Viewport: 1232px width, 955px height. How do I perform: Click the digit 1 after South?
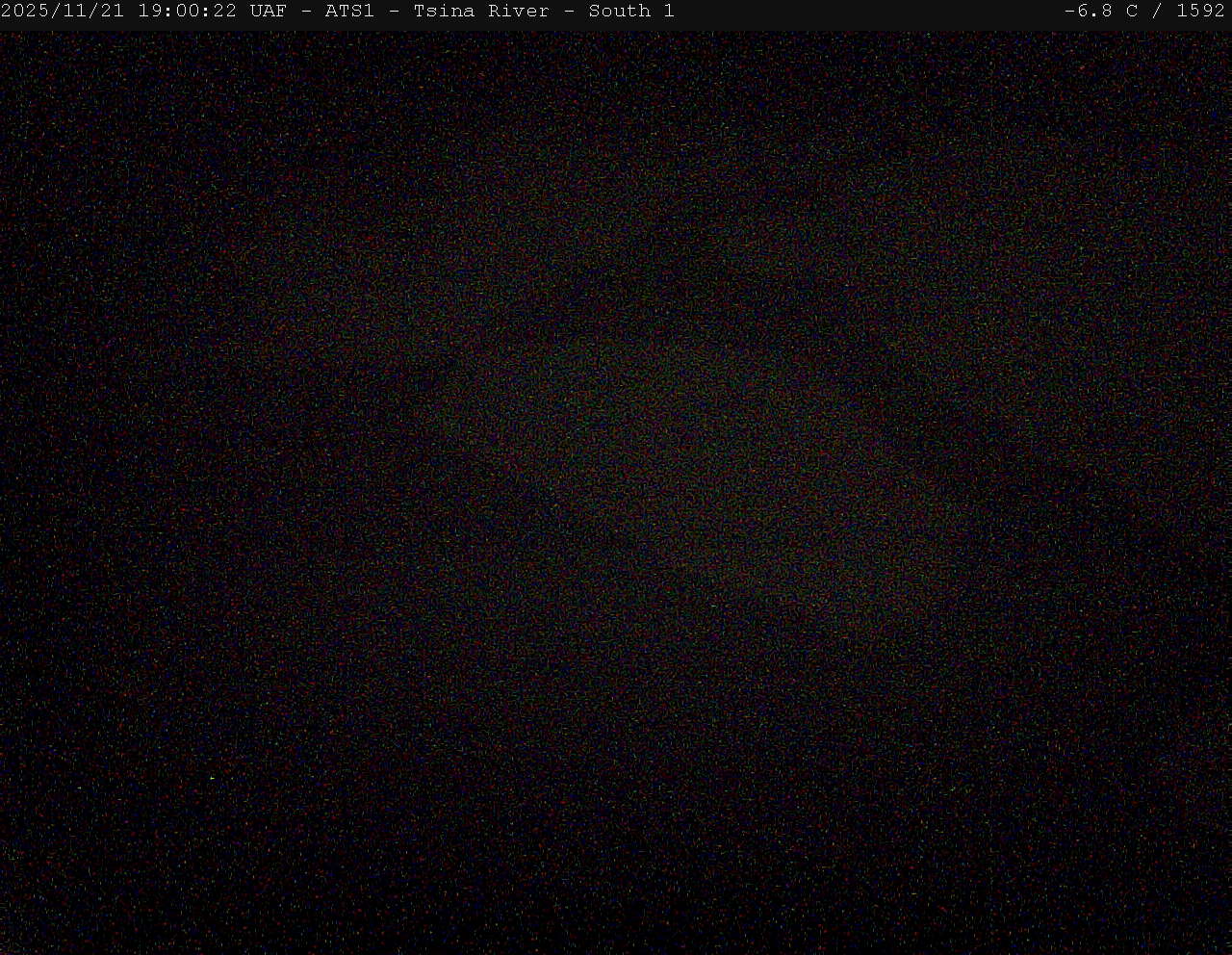pos(669,12)
